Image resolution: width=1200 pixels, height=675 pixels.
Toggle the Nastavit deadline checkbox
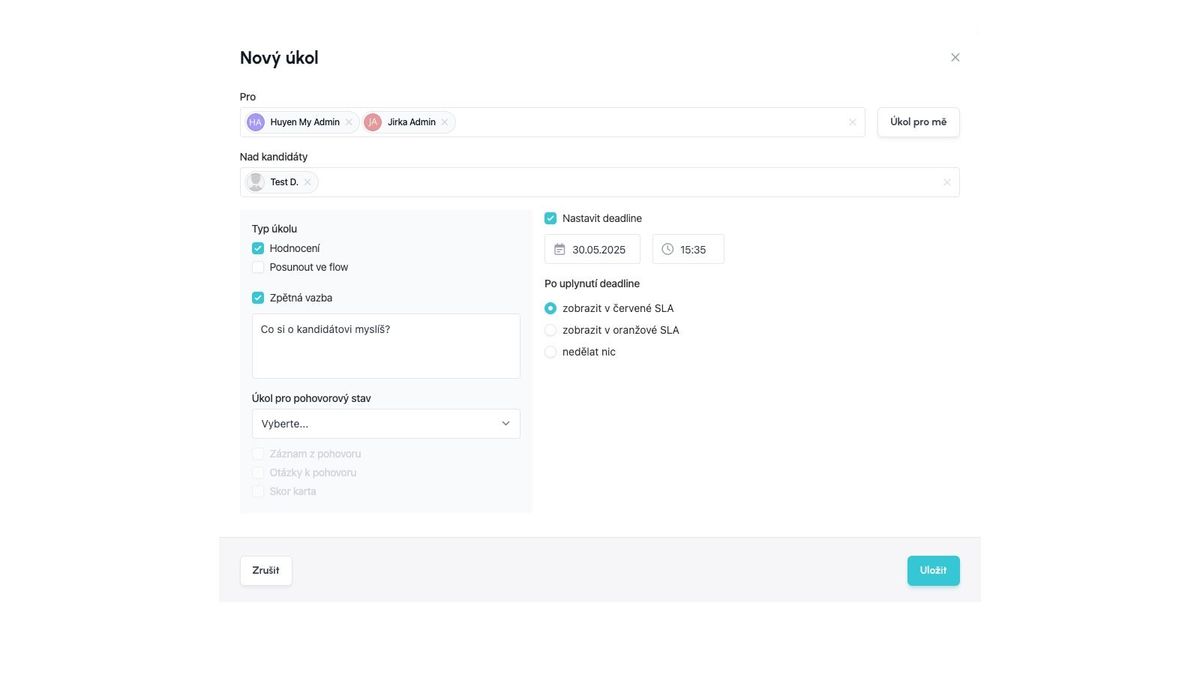(x=551, y=218)
